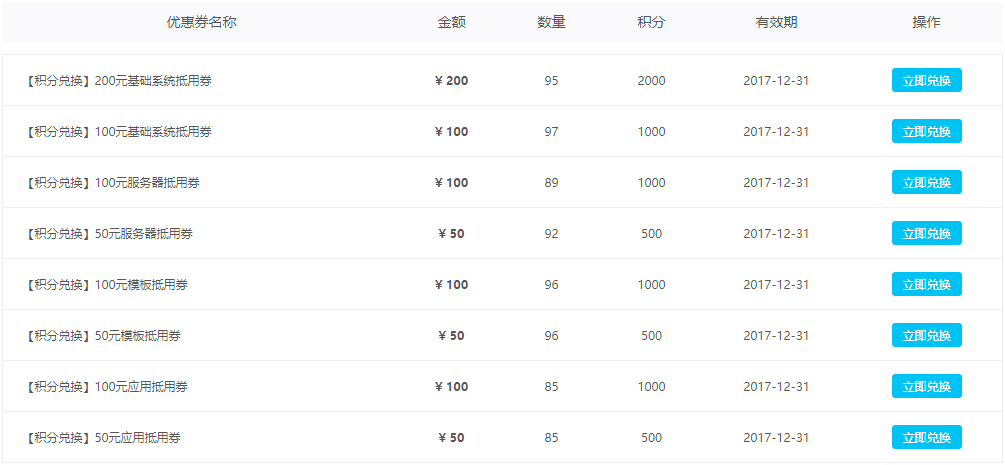Select the 2000 points value
Viewport: 1005px width, 465px height.
pos(651,81)
